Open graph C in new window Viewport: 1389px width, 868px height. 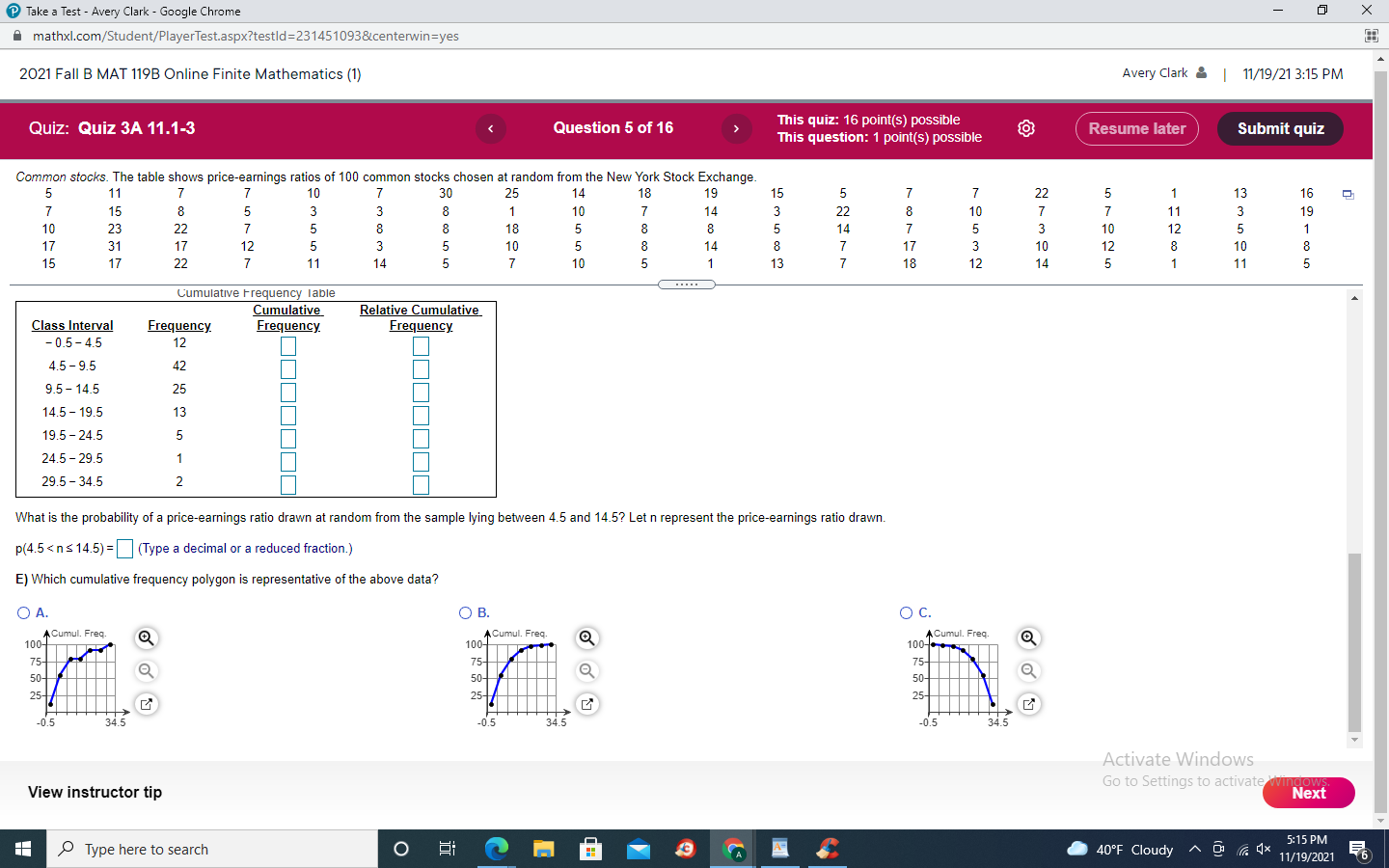pos(1028,704)
